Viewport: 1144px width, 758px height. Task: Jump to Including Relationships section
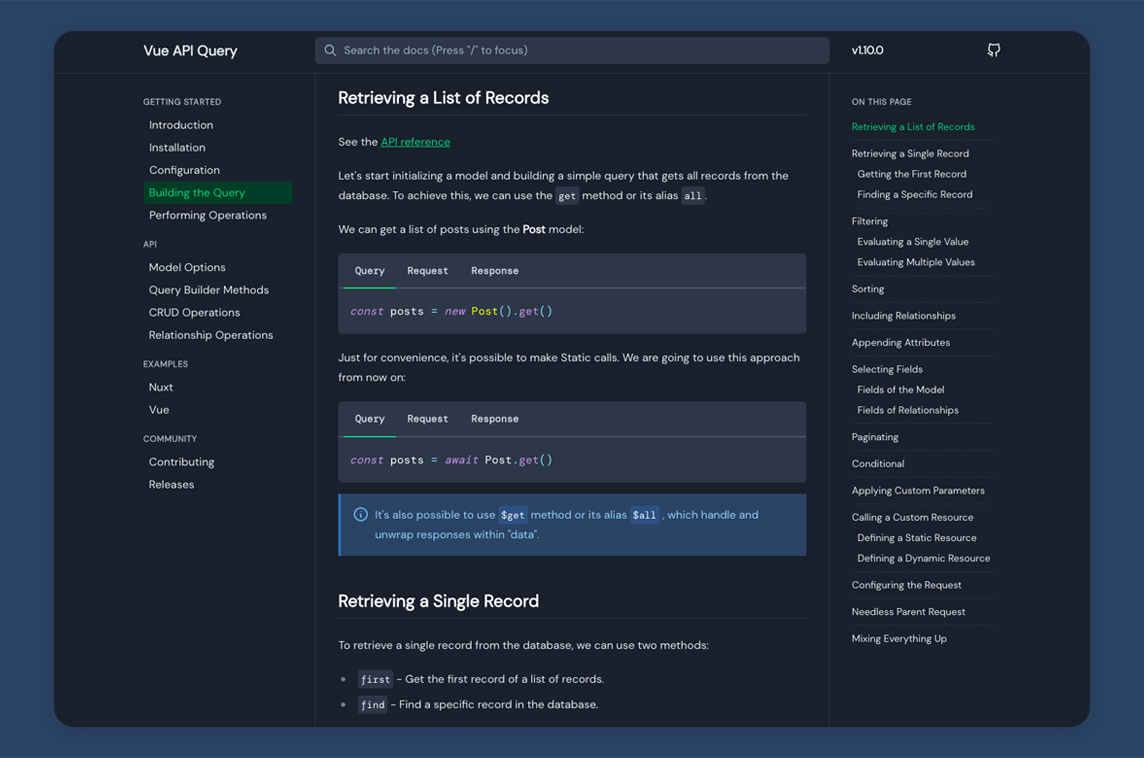pos(903,316)
